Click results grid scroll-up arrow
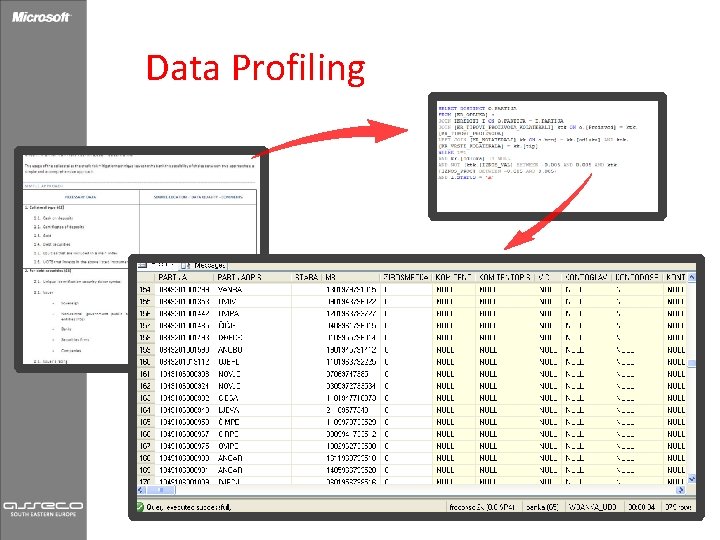Viewport: 720px width, 540px height. 692,277
